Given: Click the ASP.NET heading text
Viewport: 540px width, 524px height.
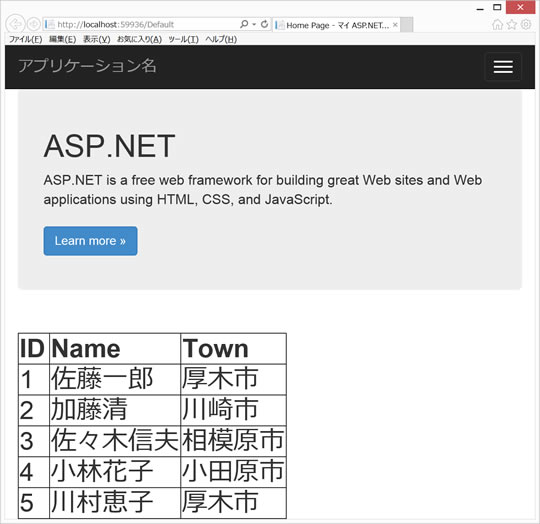Looking at the screenshot, I should (109, 146).
